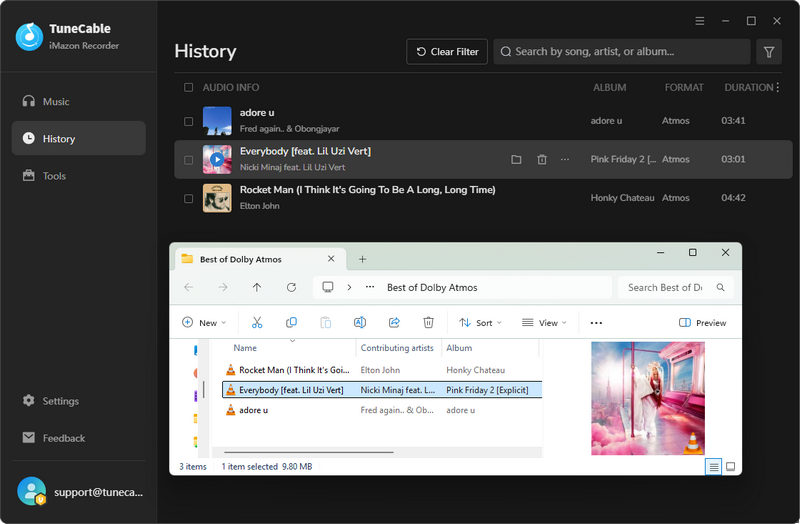Toggle the select-all checkbox by AUDIO INFO
800x524 pixels.
click(188, 87)
